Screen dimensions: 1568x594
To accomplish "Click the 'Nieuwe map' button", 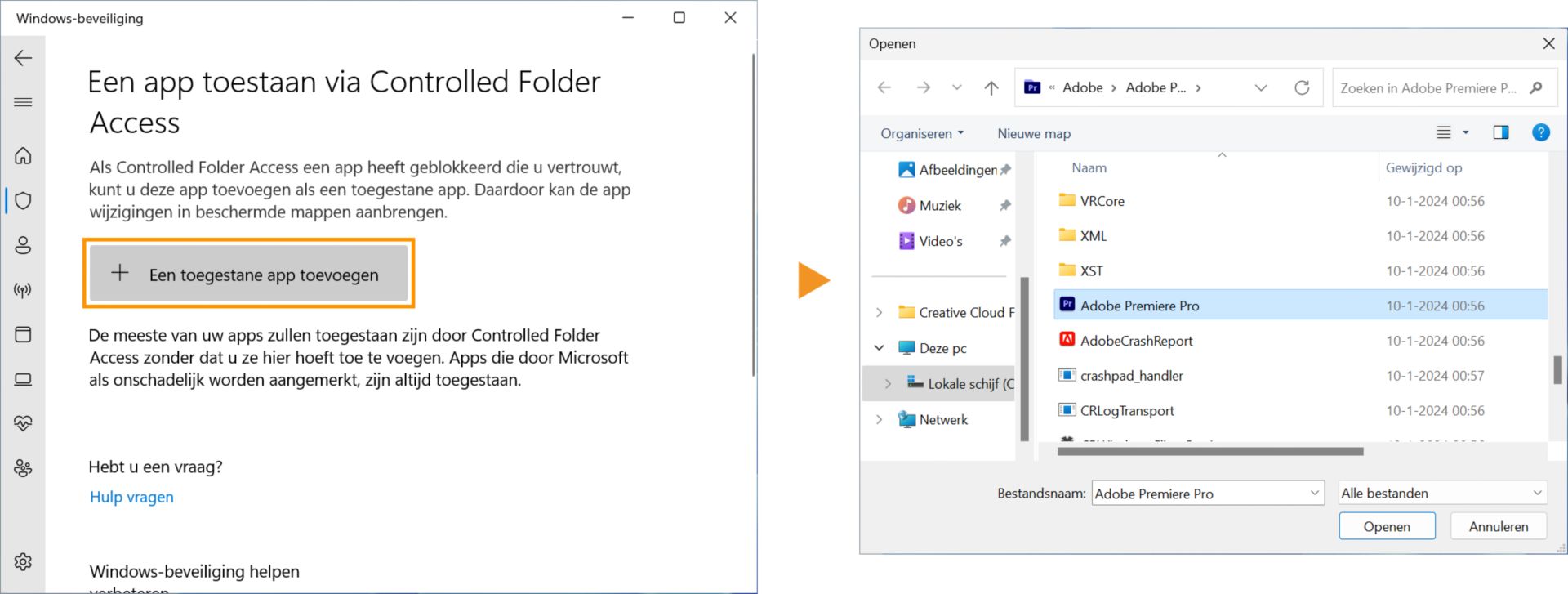I will pos(1034,133).
